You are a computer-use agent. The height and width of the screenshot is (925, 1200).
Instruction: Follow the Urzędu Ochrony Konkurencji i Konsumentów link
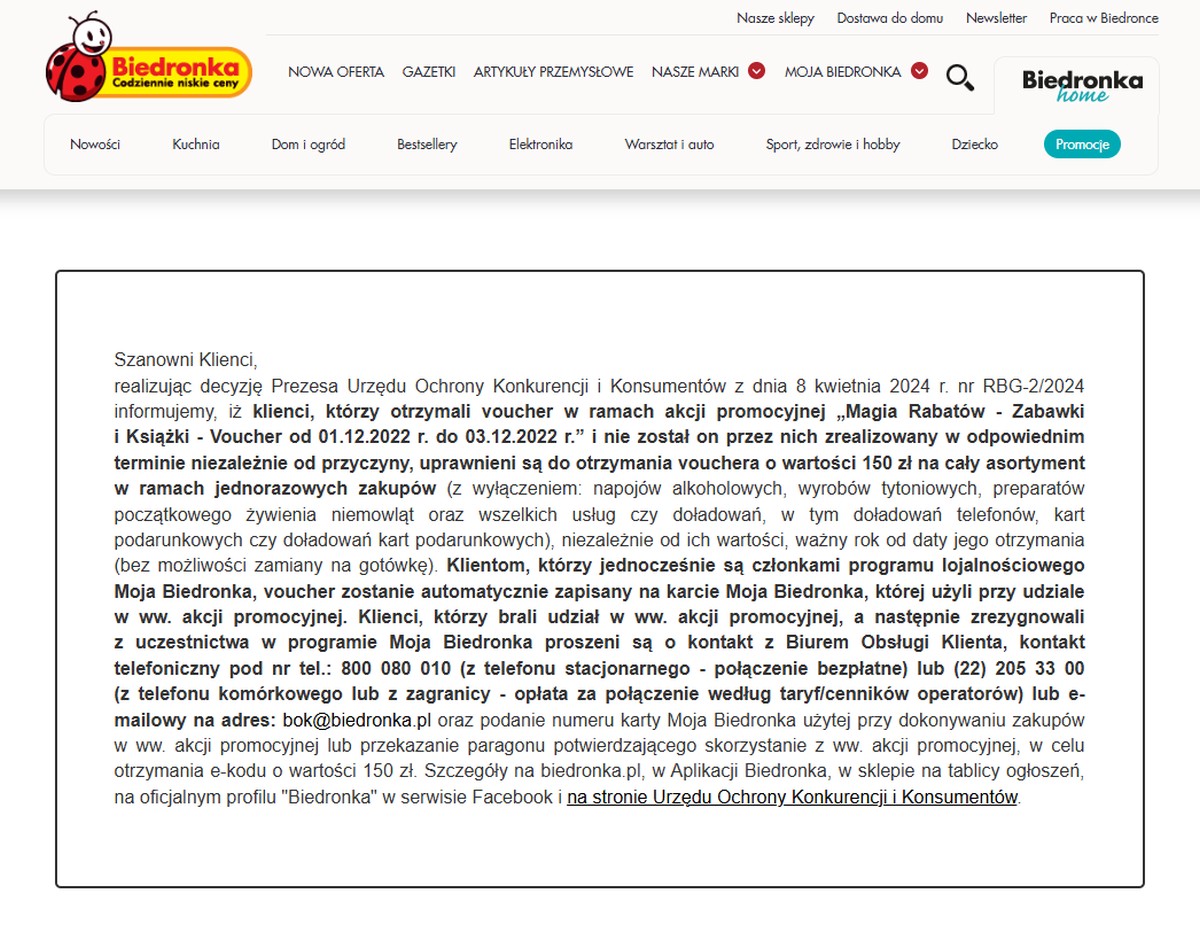[792, 797]
